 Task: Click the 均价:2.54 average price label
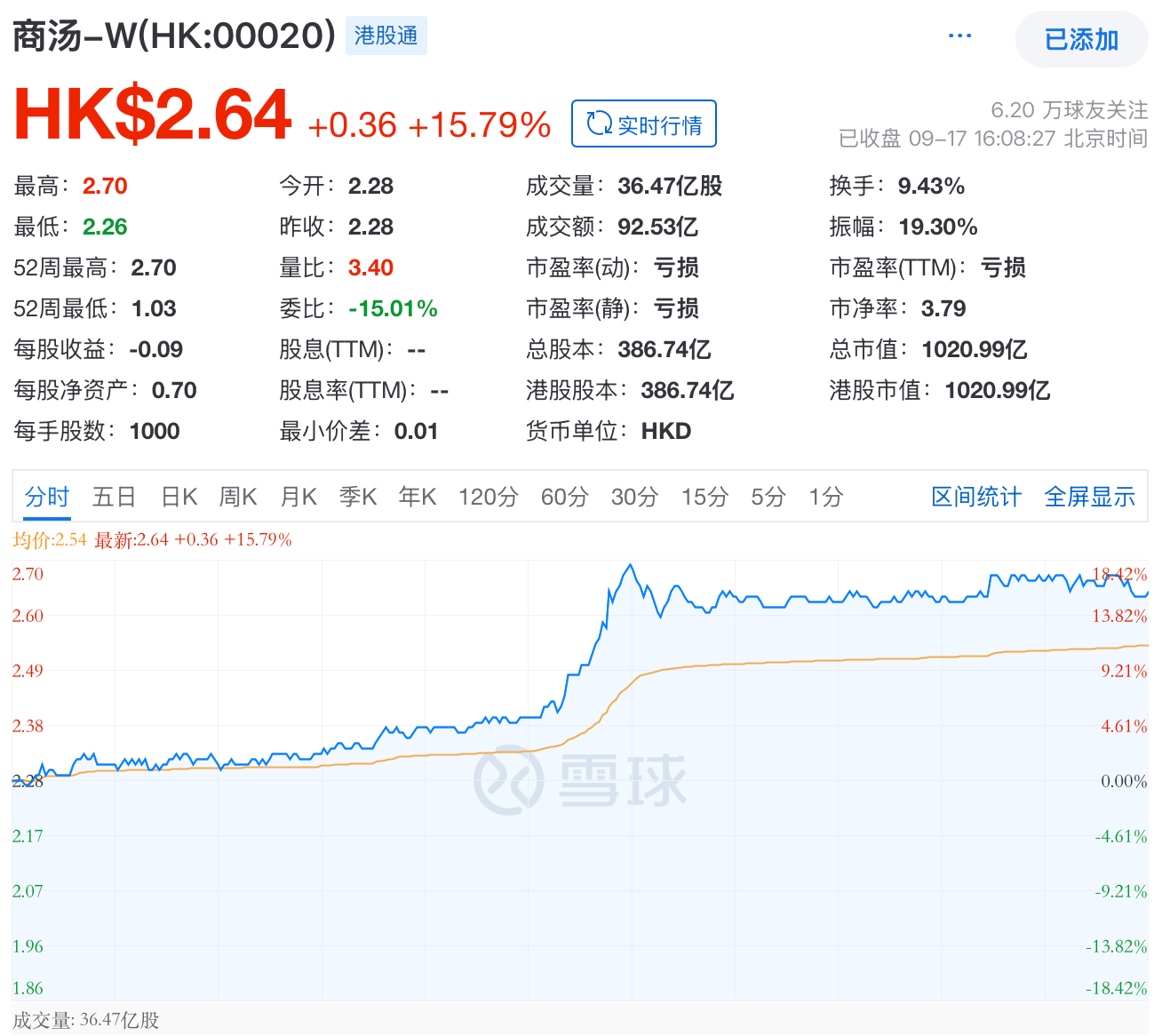(50, 539)
